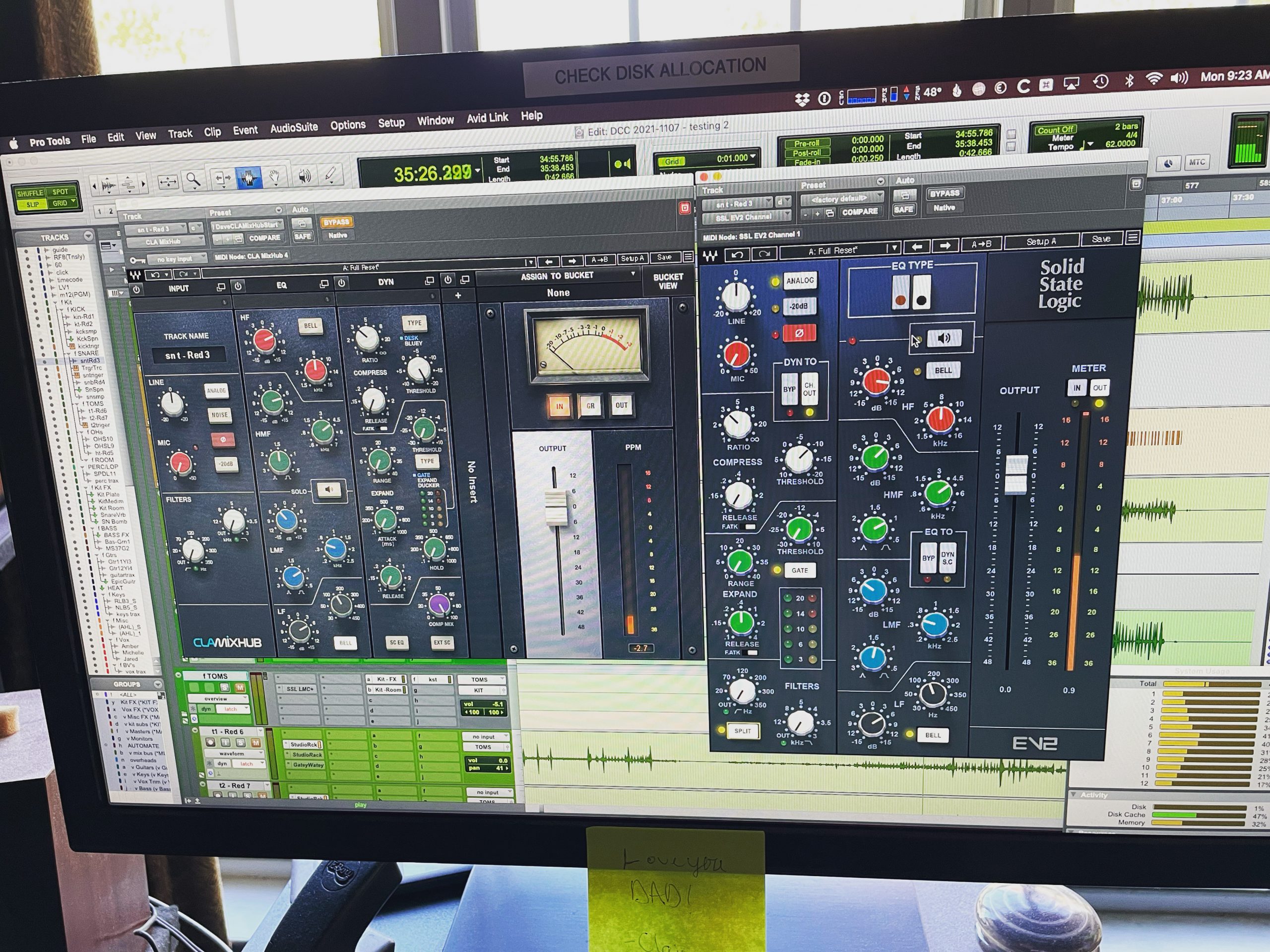Viewport: 1270px width, 952px height.
Task: Open the File menu
Action: [88, 139]
